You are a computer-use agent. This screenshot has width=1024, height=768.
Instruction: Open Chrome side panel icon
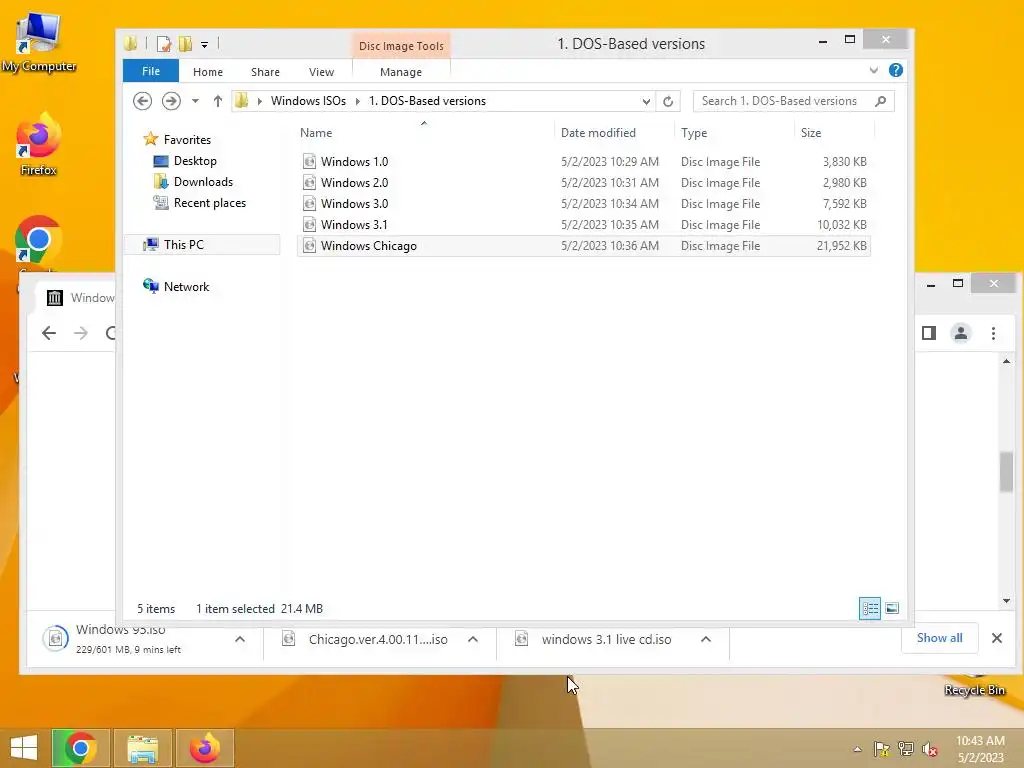[929, 333]
